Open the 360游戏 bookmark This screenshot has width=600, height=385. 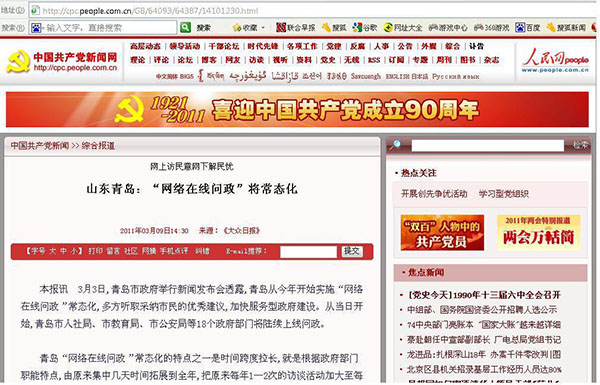click(x=491, y=28)
